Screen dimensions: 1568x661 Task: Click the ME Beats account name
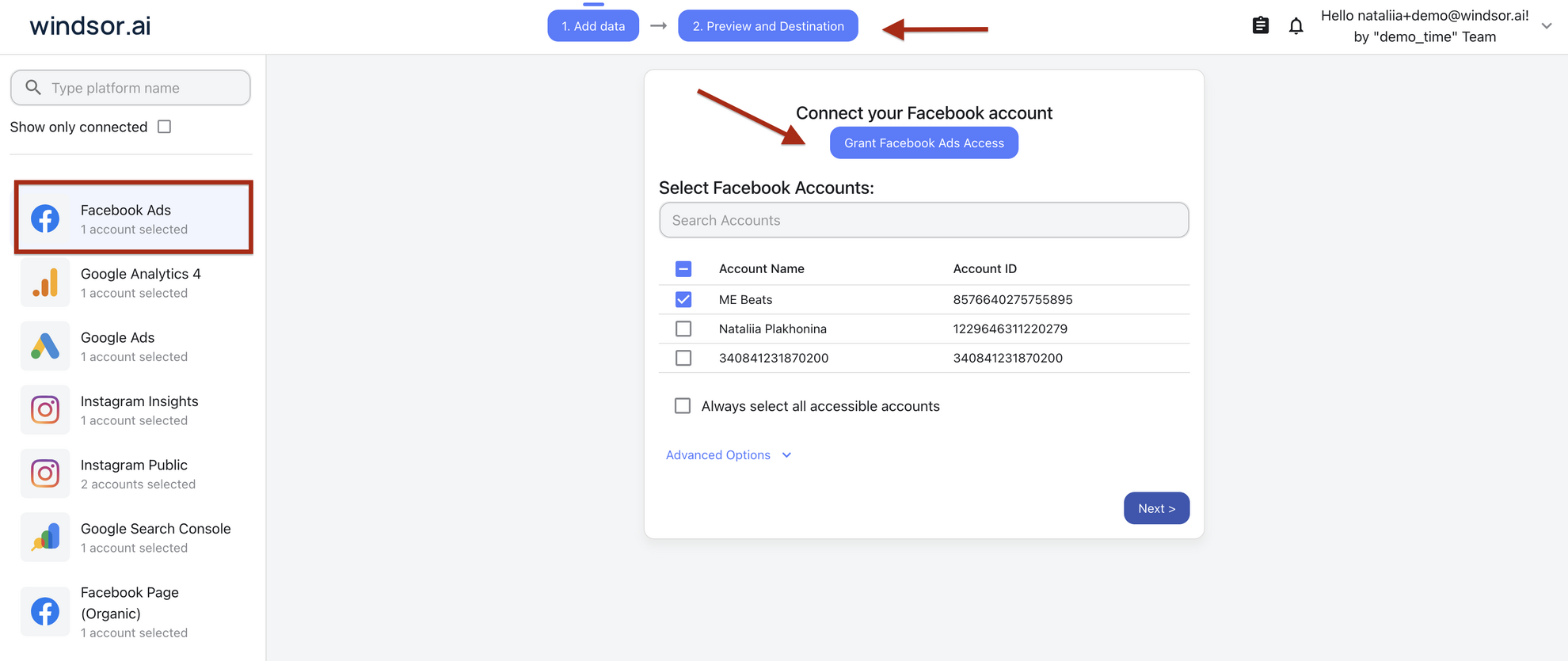click(x=745, y=299)
